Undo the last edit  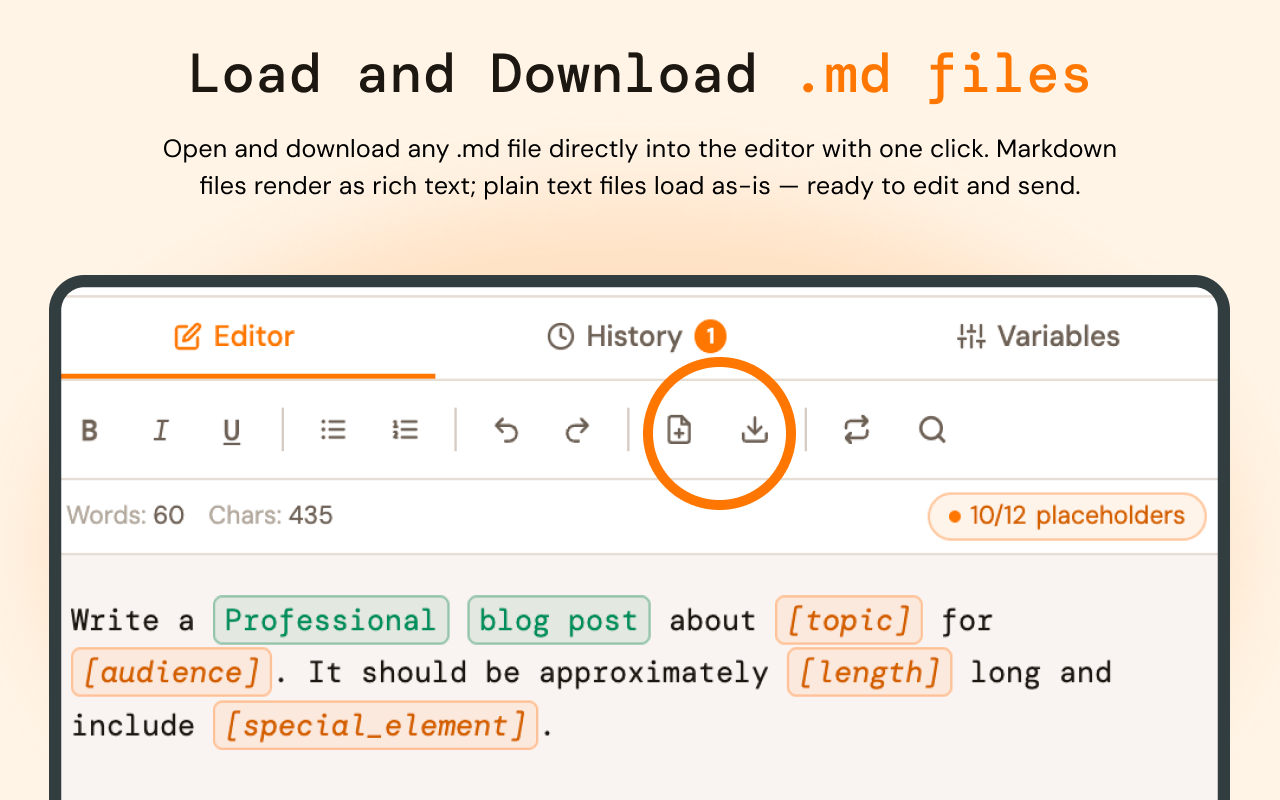click(x=507, y=430)
